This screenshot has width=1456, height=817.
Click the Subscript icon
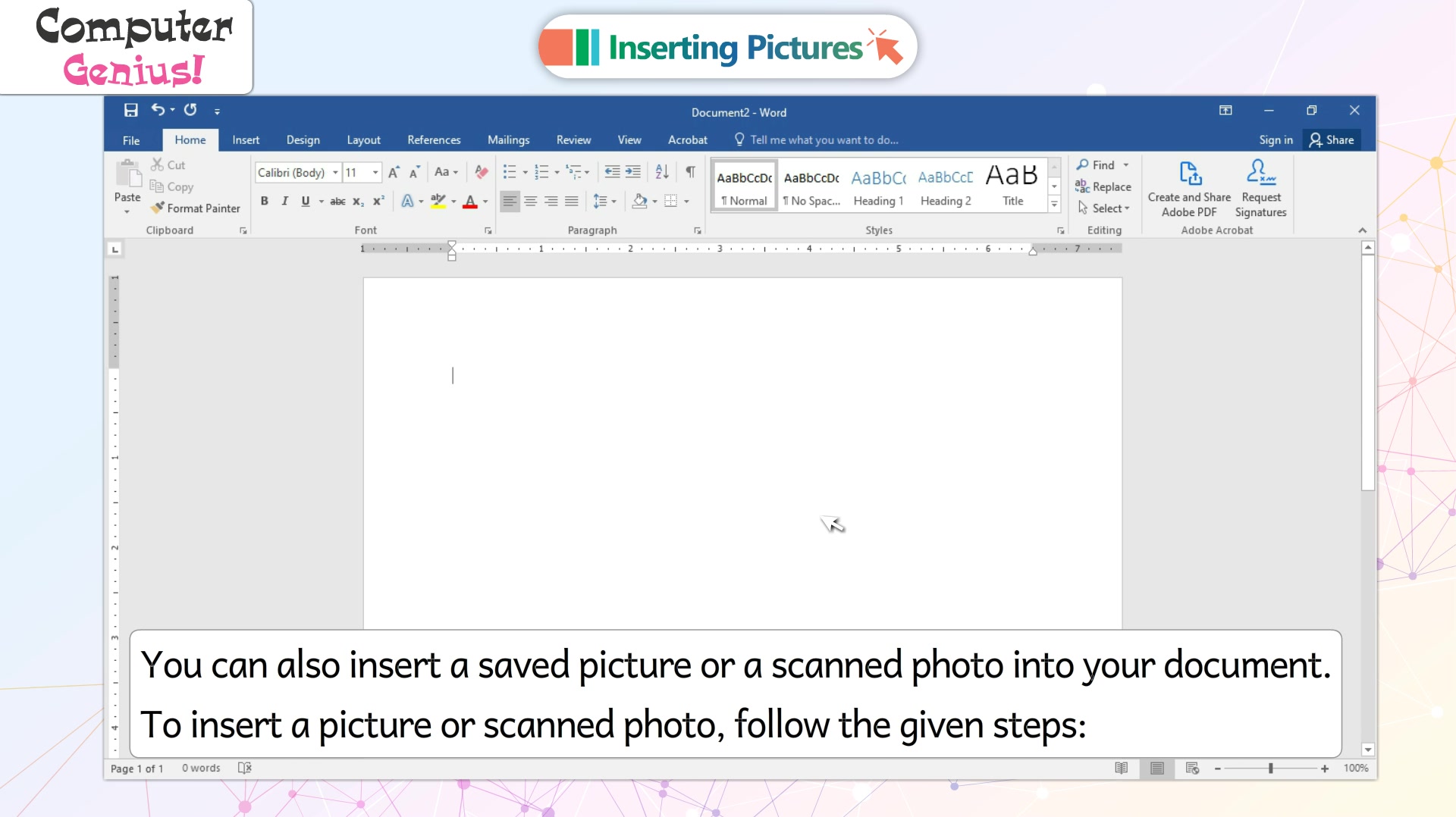click(358, 201)
